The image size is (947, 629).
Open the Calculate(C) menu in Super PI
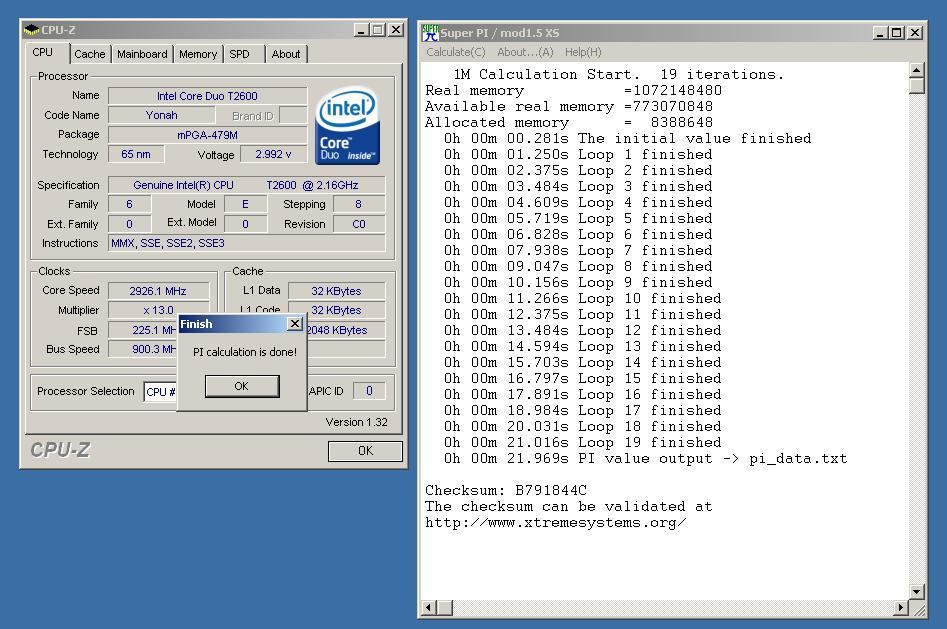point(455,52)
